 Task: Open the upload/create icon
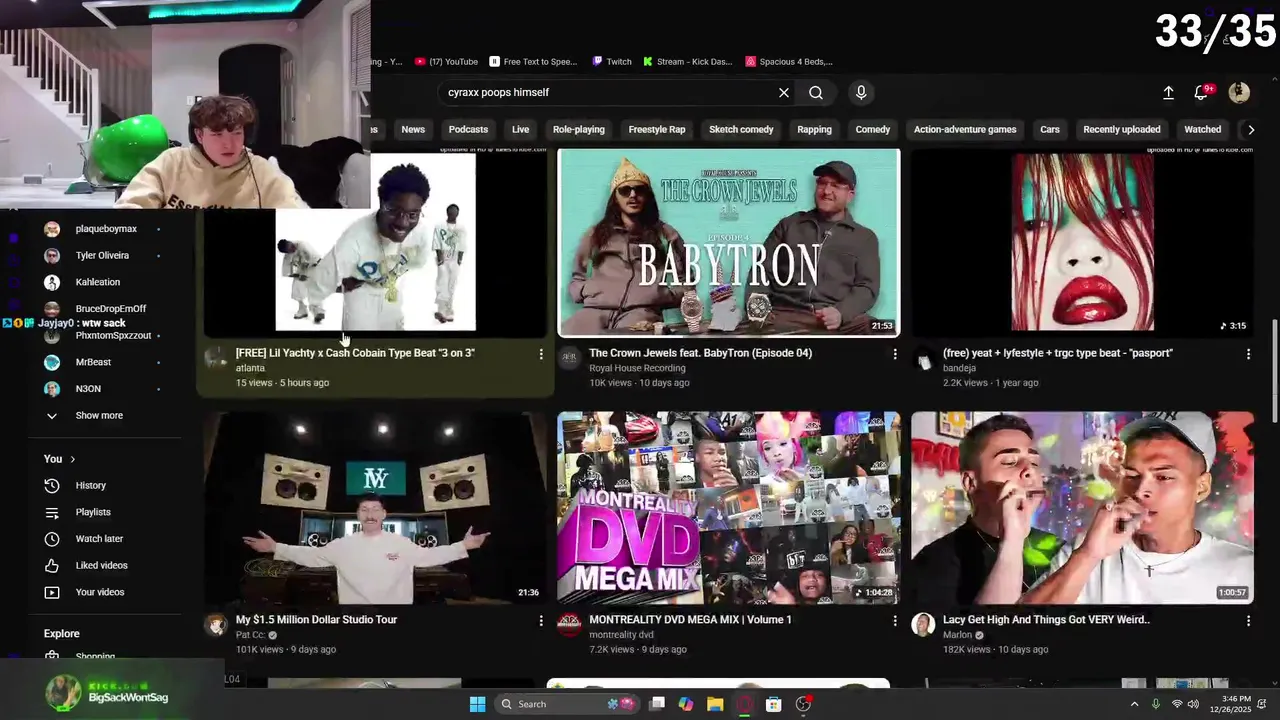pos(1168,93)
